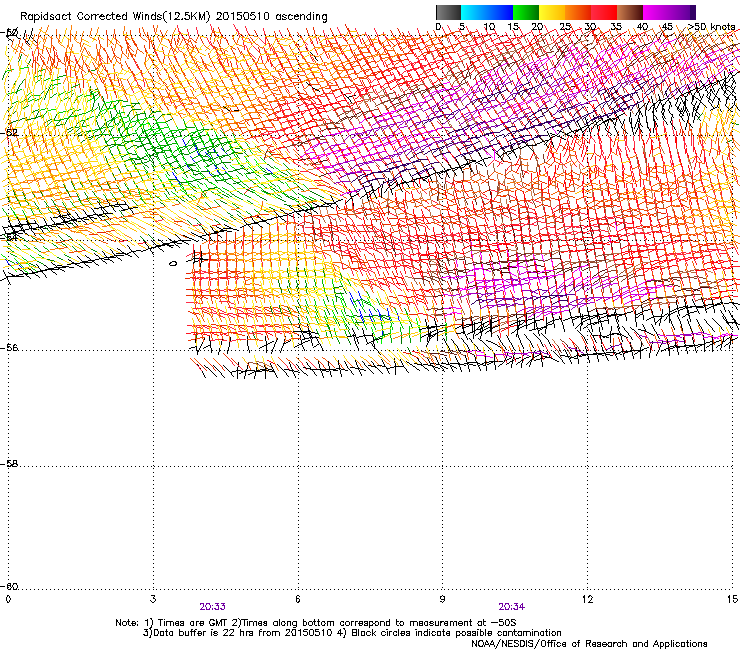Click the blue 10-15 knots legend swatch
The height and width of the screenshot is (650, 740).
click(500, 12)
